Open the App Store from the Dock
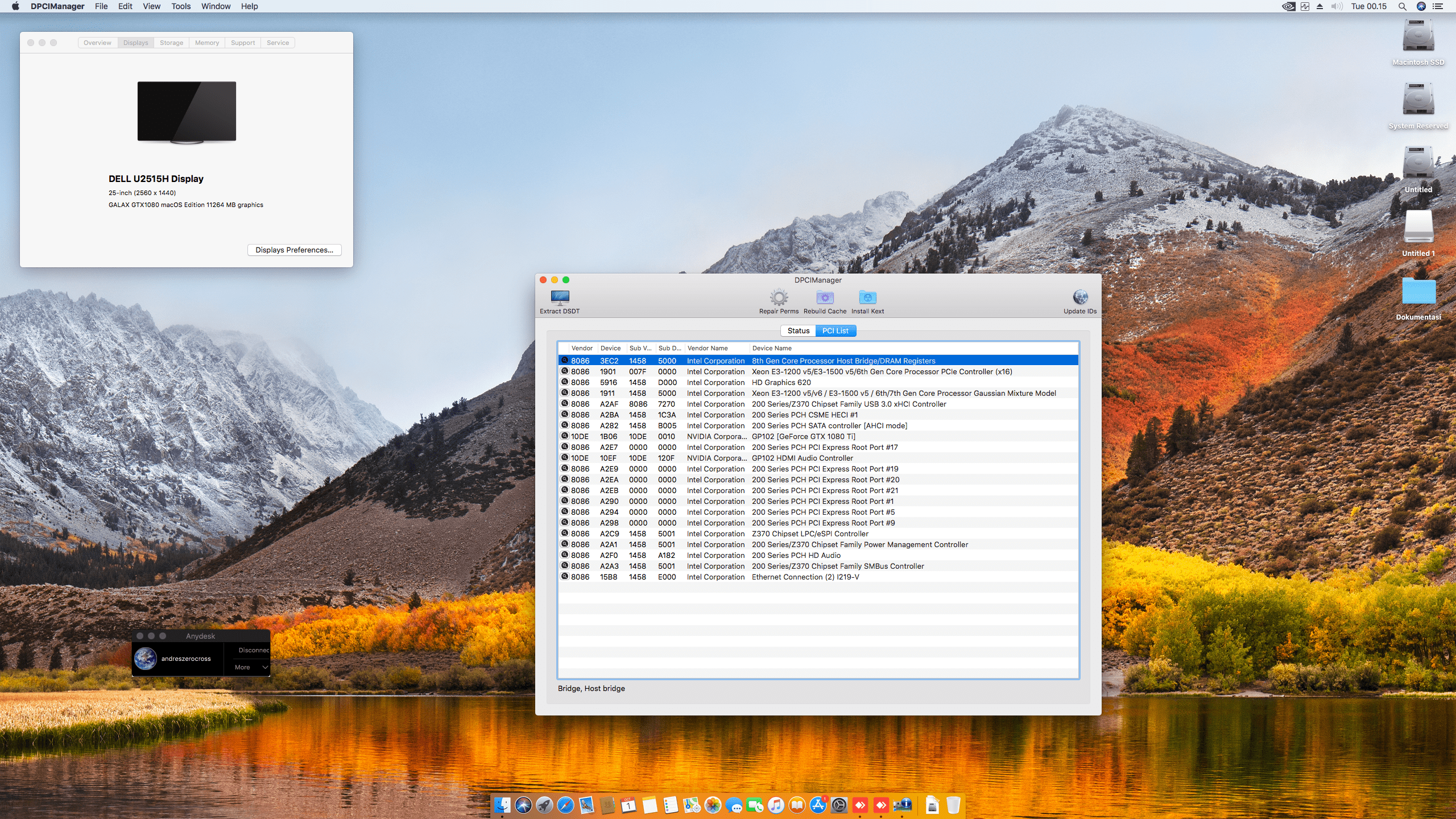The width and height of the screenshot is (1456, 819). click(x=817, y=805)
